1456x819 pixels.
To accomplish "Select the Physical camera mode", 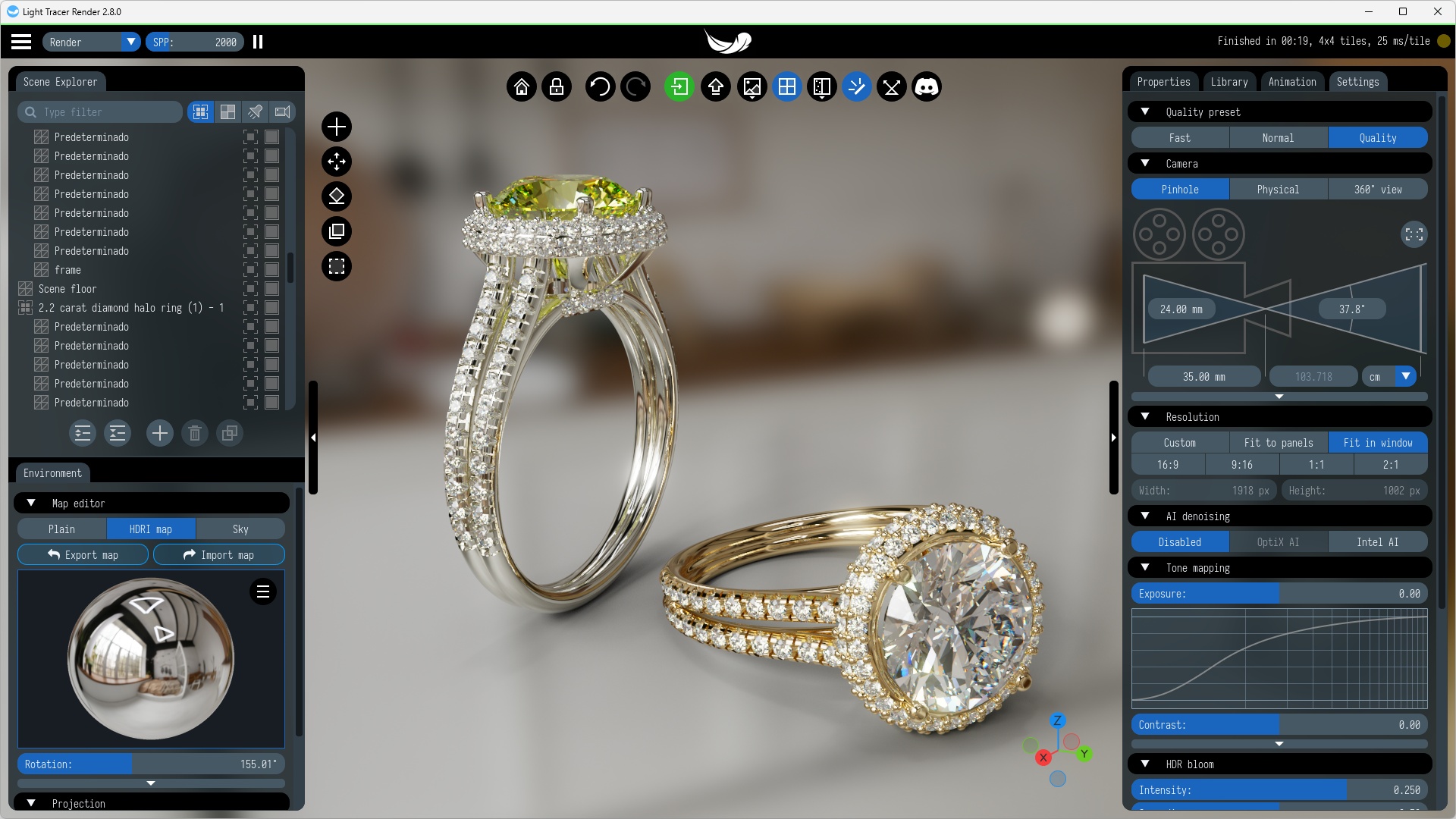I will 1278,189.
